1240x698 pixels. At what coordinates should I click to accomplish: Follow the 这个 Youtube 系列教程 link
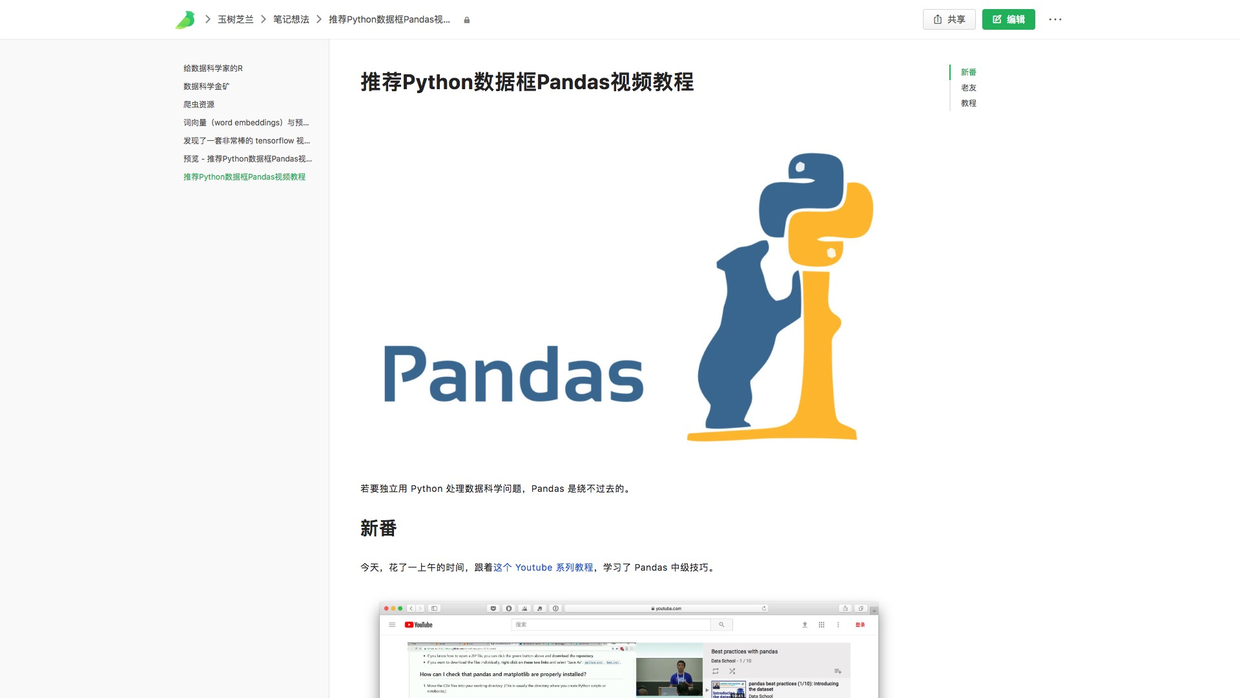click(543, 568)
